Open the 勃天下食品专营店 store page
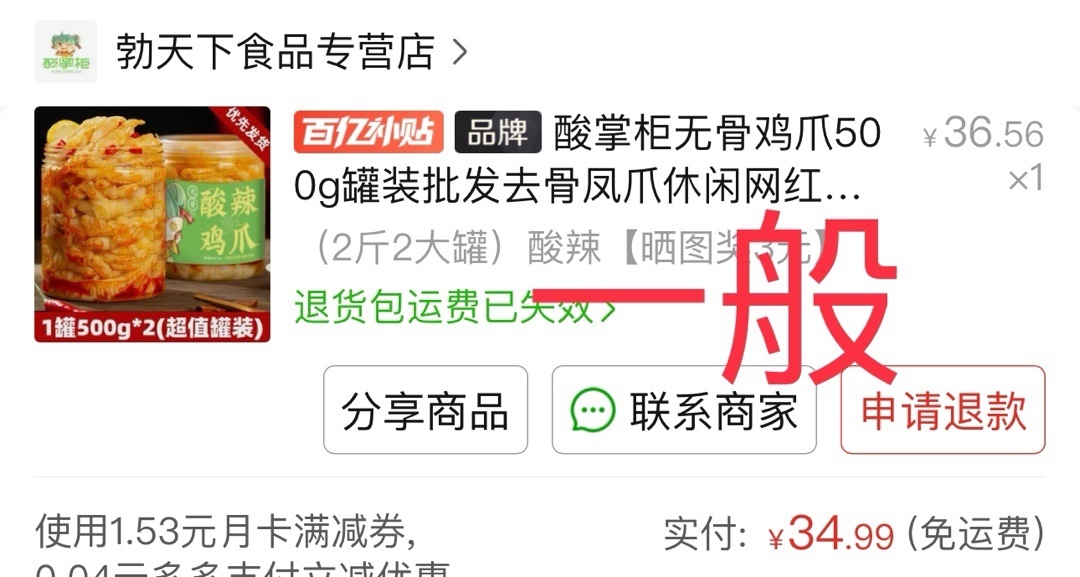 275,52
